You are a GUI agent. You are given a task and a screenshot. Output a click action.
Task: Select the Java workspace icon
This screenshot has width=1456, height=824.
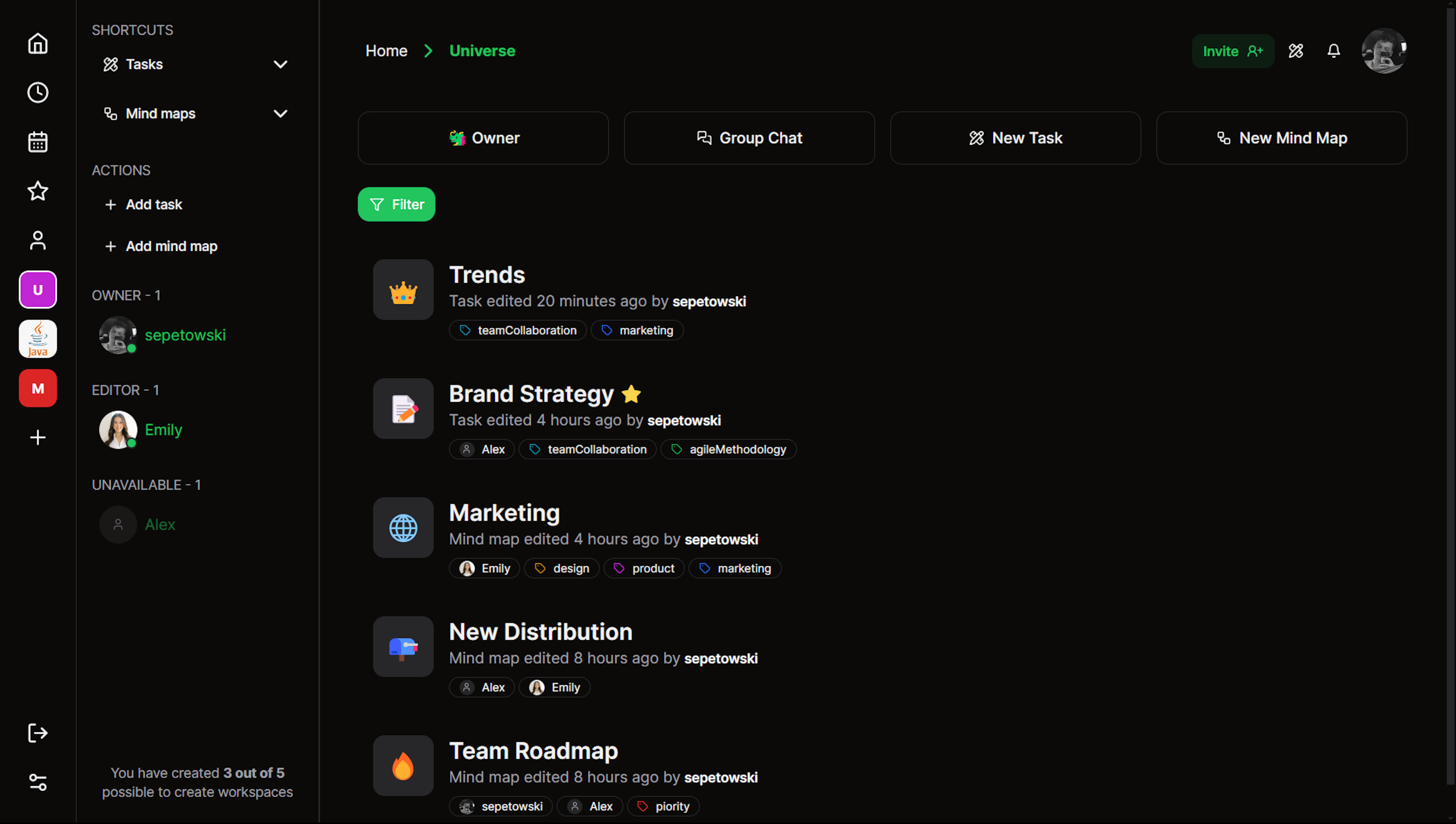pos(38,339)
